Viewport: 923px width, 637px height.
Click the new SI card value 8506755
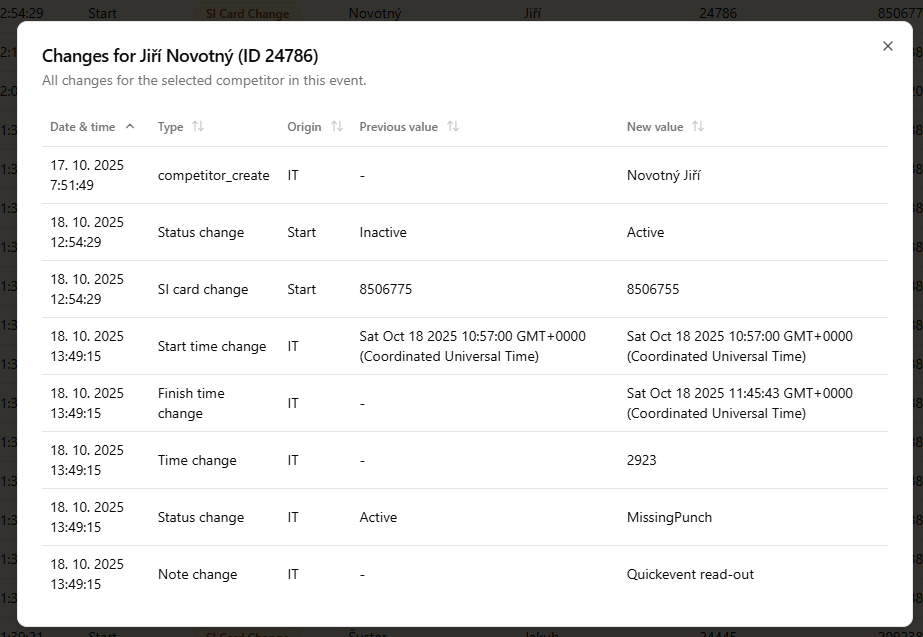(652, 289)
